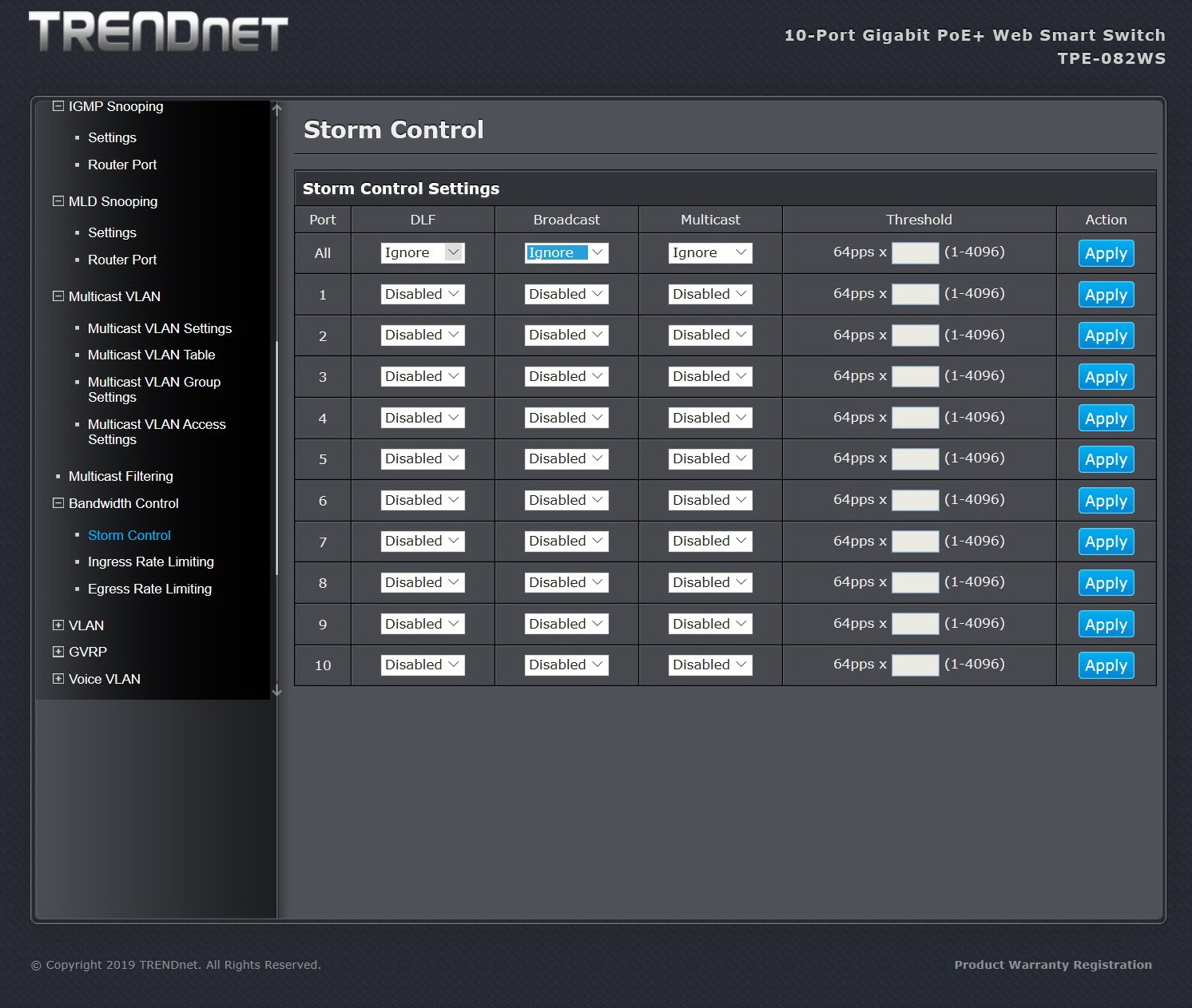Viewport: 1192px width, 1008px height.
Task: Open Product Warranty Registration link
Action: click(1053, 965)
